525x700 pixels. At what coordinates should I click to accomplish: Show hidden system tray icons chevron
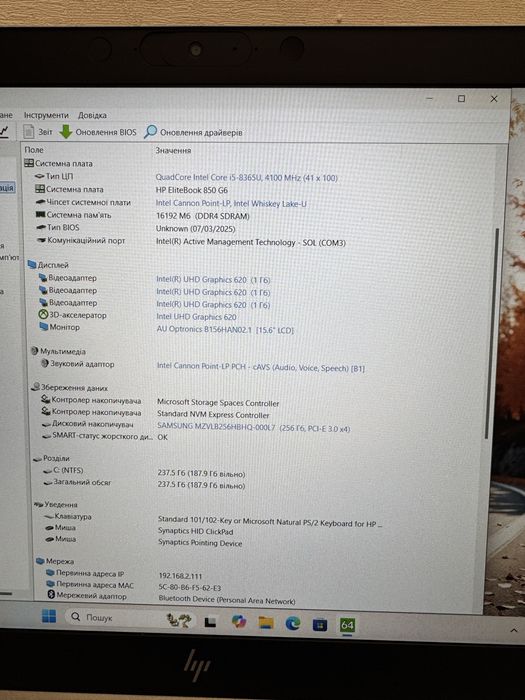click(513, 630)
